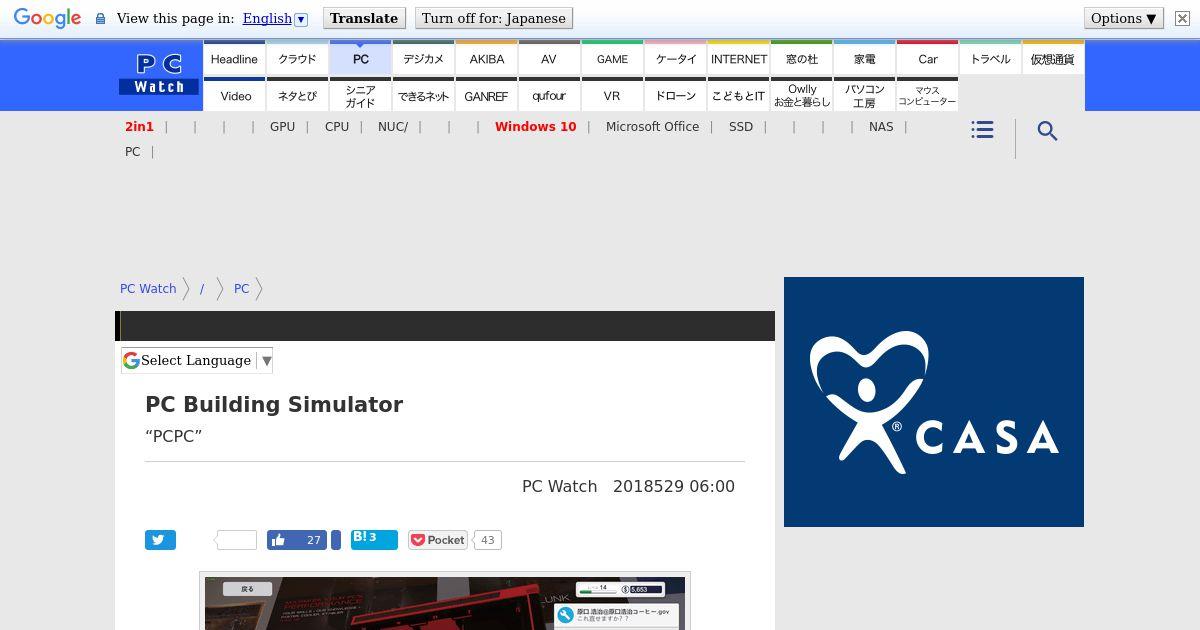Open the デジカメ tab

click(x=424, y=59)
